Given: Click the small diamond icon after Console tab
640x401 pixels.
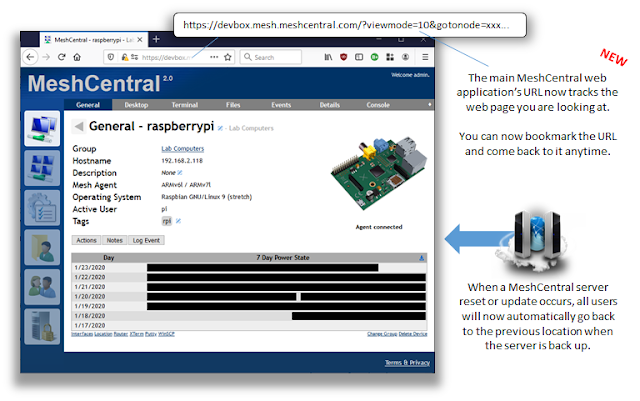Looking at the screenshot, I should pos(429,105).
